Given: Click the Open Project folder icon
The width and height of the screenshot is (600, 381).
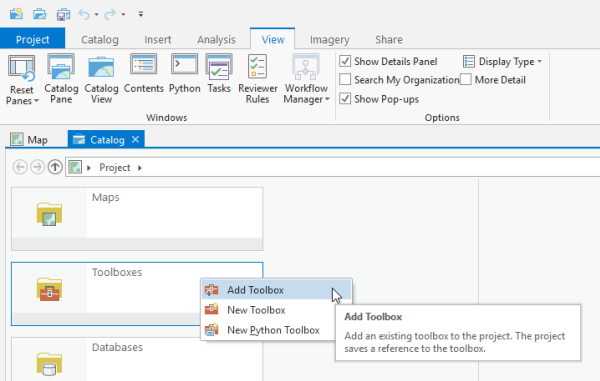Looking at the screenshot, I should pos(39,14).
